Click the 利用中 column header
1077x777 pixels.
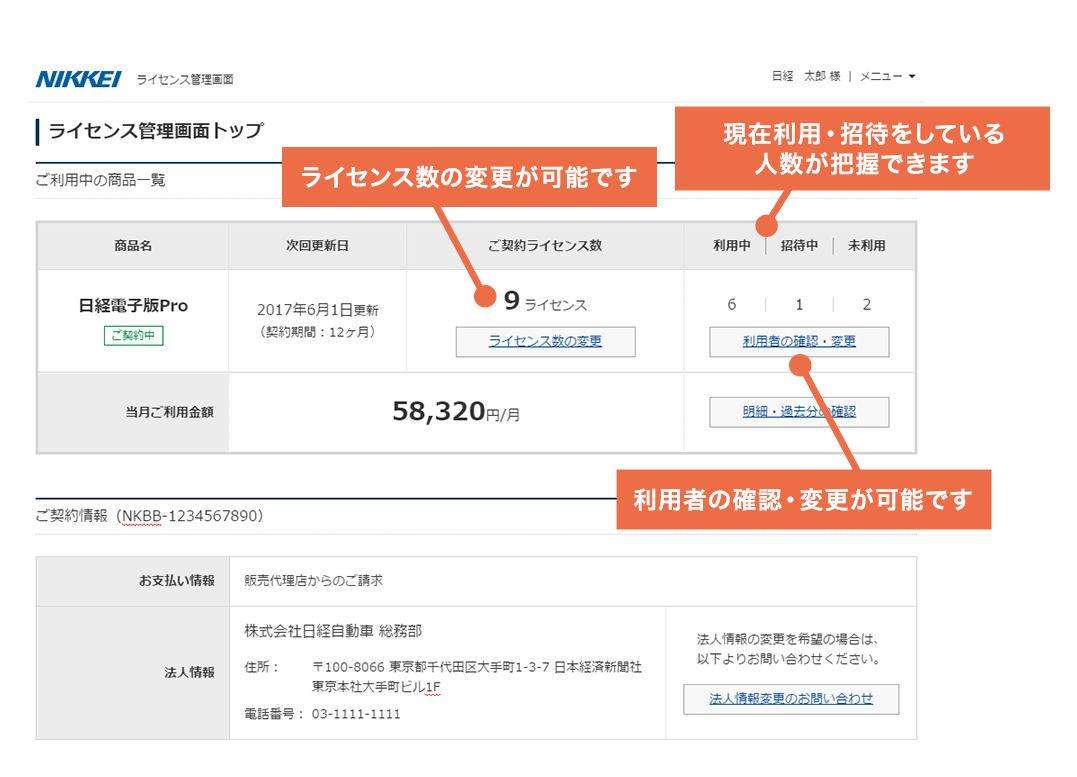click(731, 245)
